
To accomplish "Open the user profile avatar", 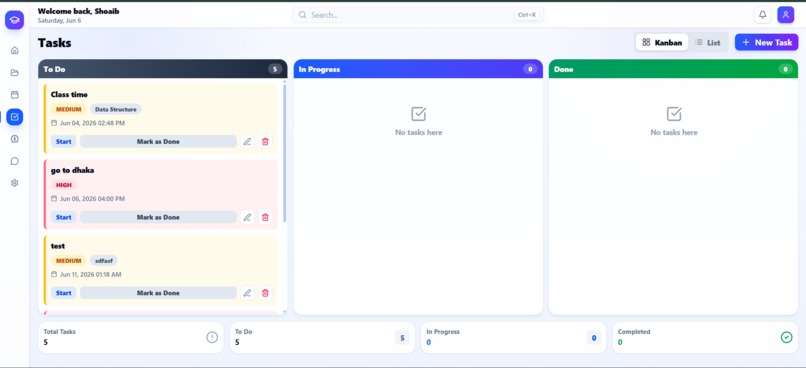I will pyautogui.click(x=785, y=15).
